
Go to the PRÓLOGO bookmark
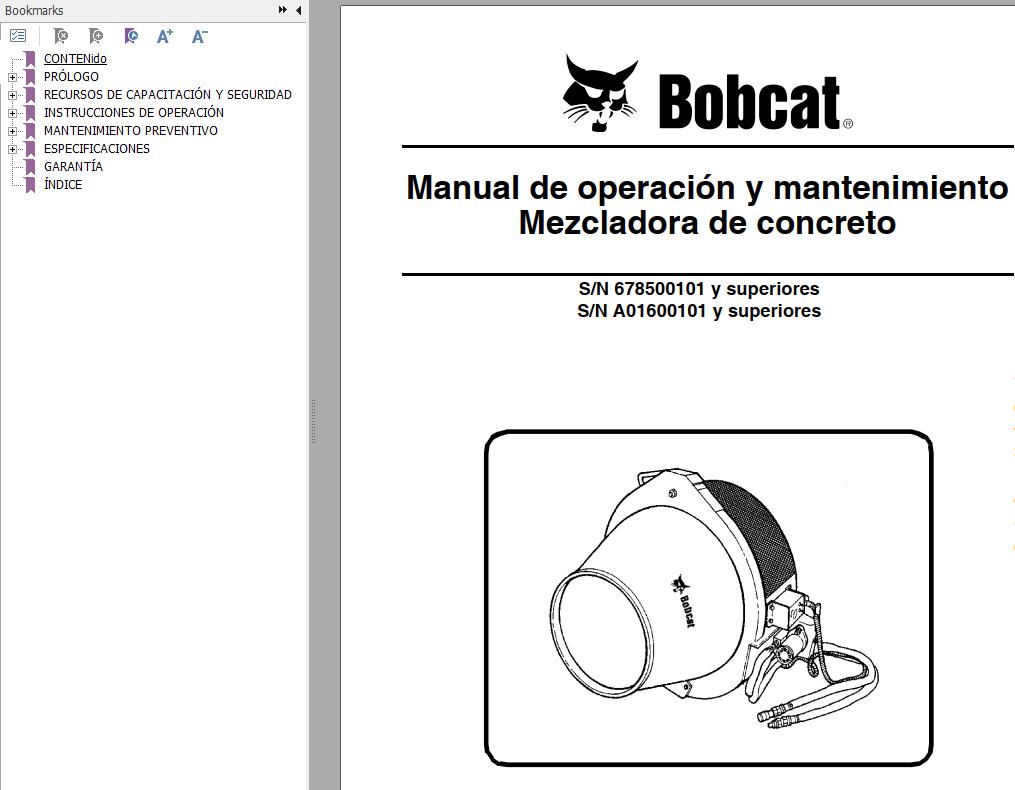coord(71,76)
